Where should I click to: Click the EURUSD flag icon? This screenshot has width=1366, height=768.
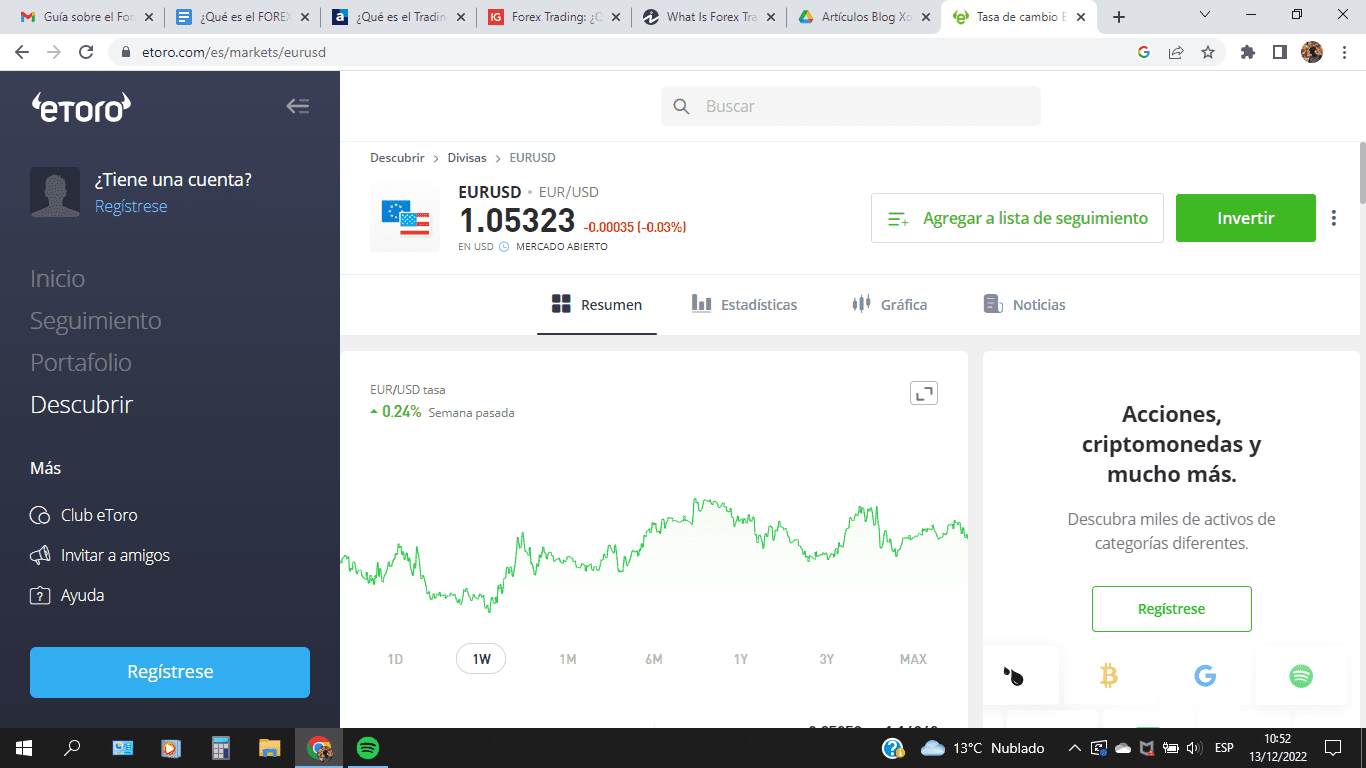[x=405, y=217]
